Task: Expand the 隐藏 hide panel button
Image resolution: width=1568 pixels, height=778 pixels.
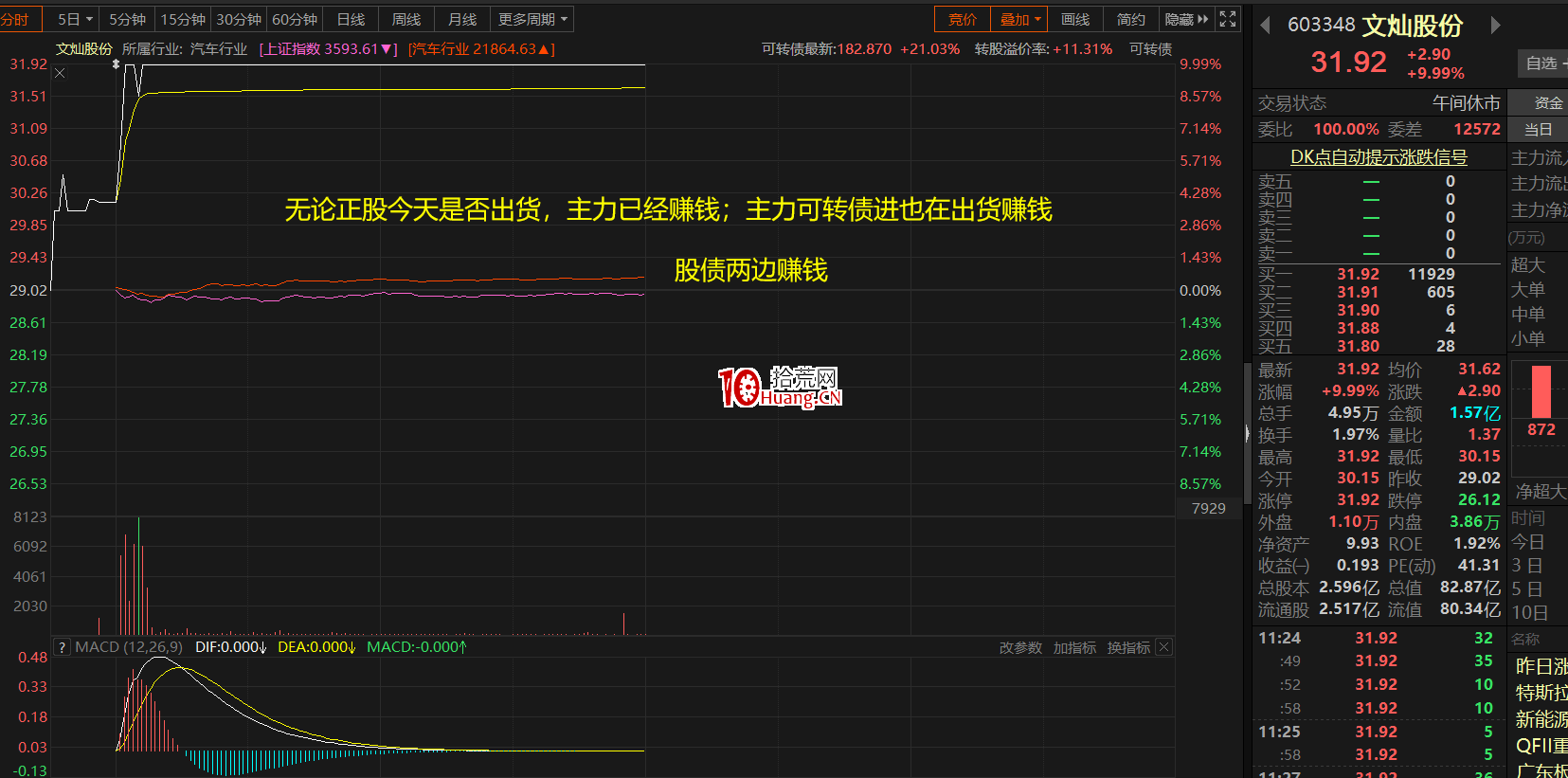Action: pyautogui.click(x=1186, y=19)
